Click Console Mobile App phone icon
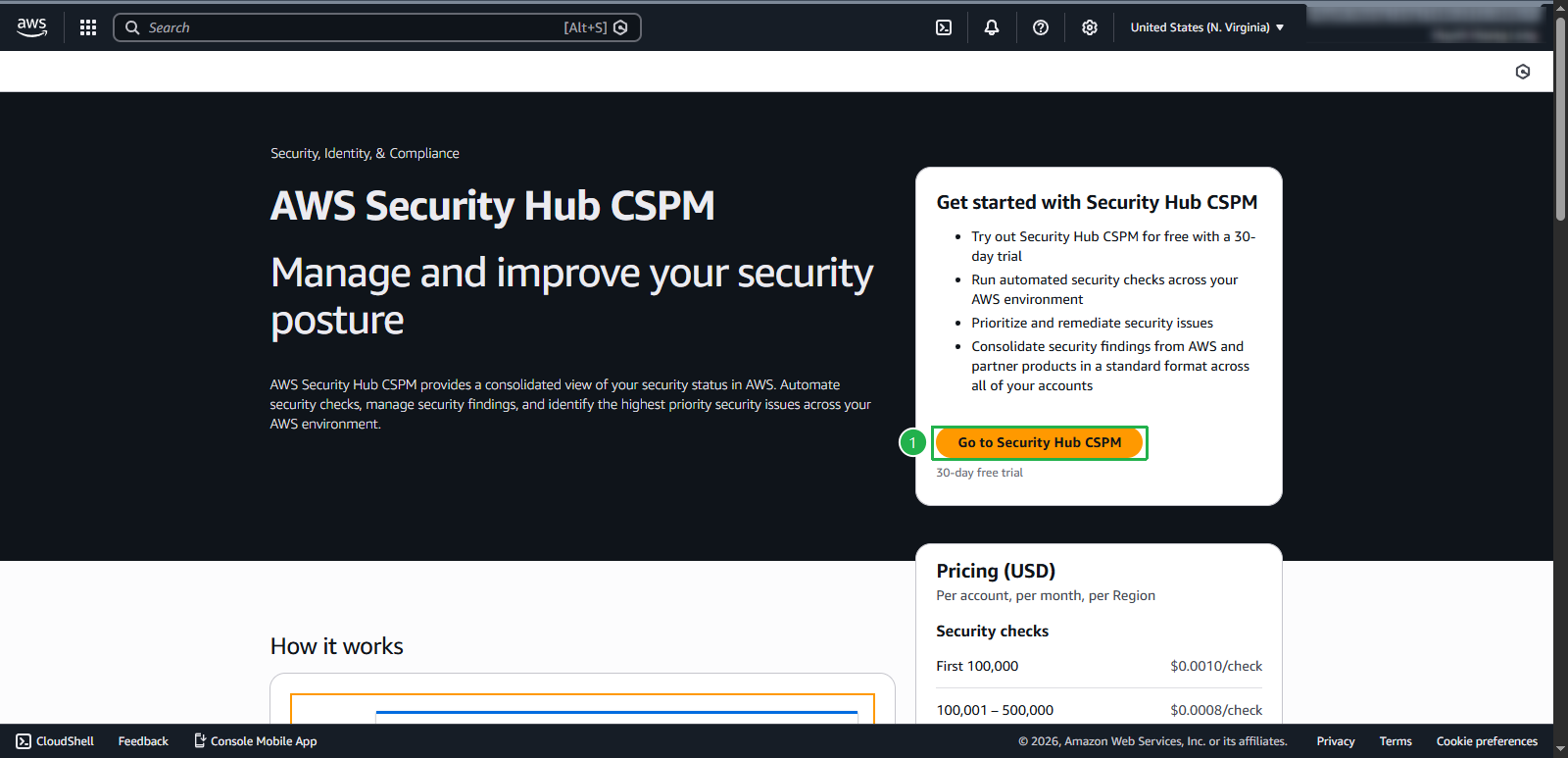 point(200,741)
